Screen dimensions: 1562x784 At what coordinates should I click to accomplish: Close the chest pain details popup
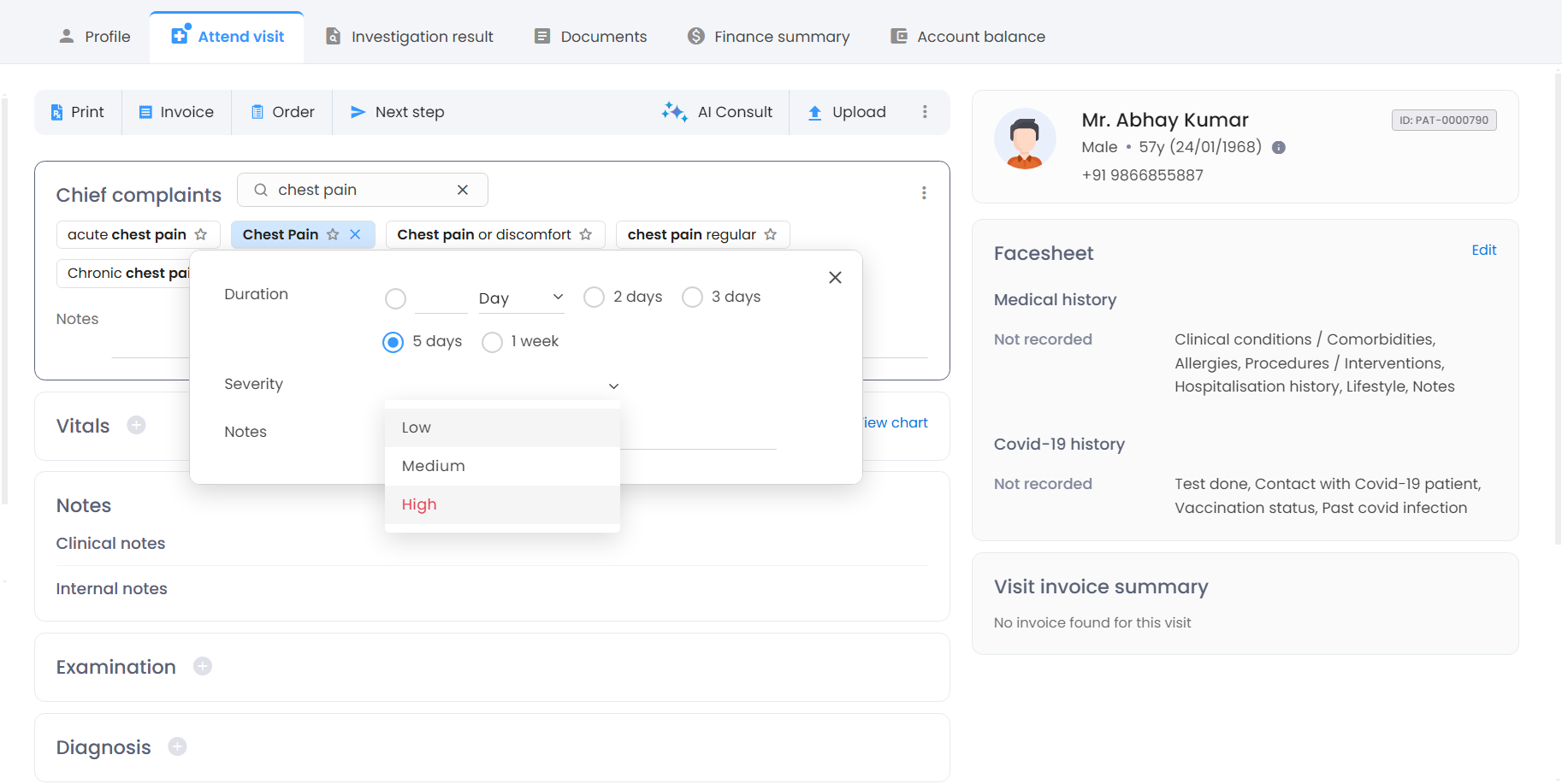point(835,278)
